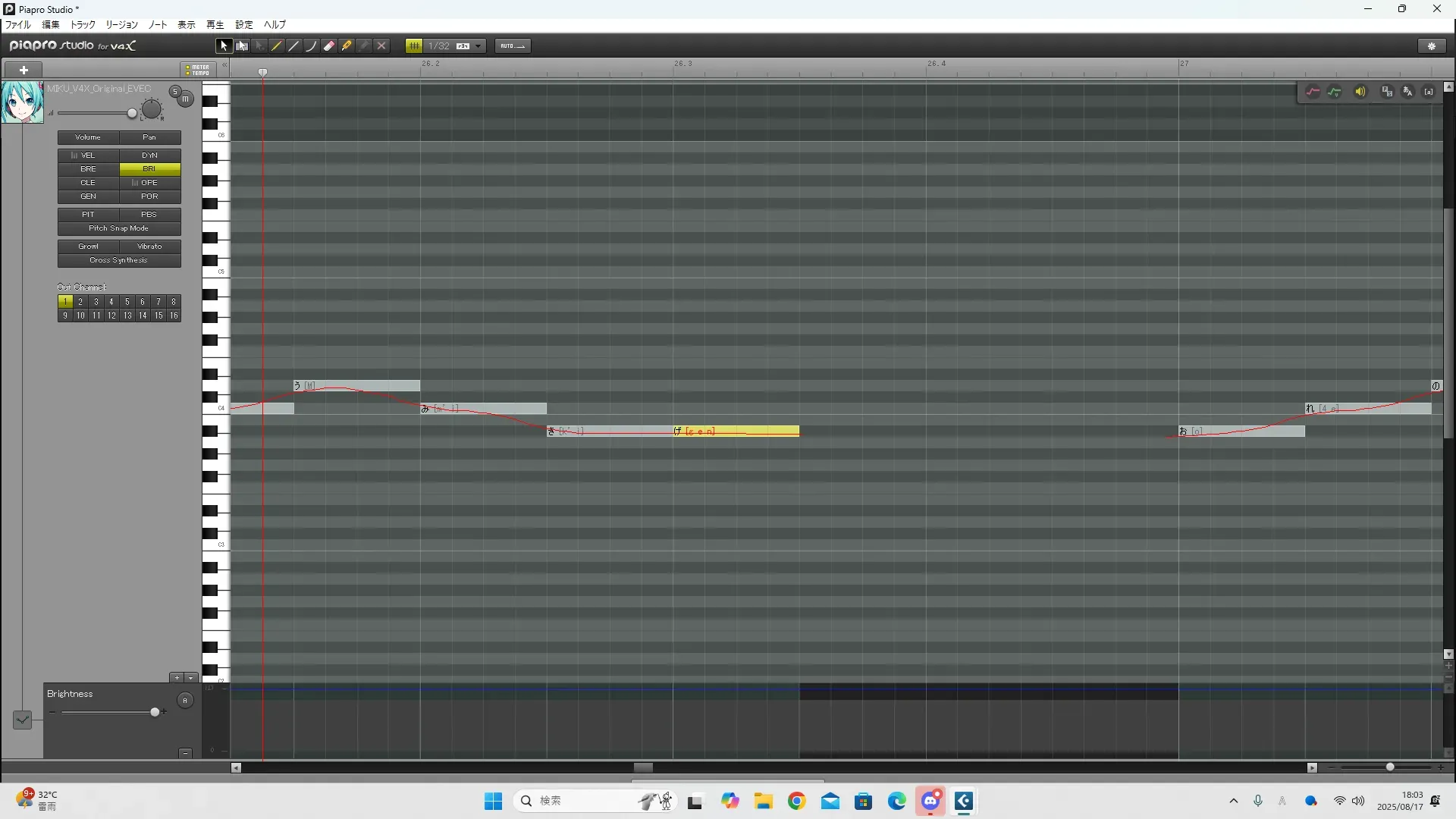This screenshot has height=819, width=1456.
Task: Open the ノート menu
Action: click(158, 25)
